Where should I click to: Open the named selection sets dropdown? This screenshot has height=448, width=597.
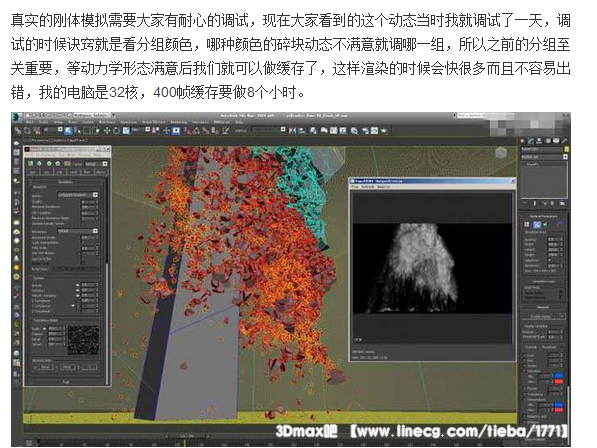pyautogui.click(x=268, y=130)
